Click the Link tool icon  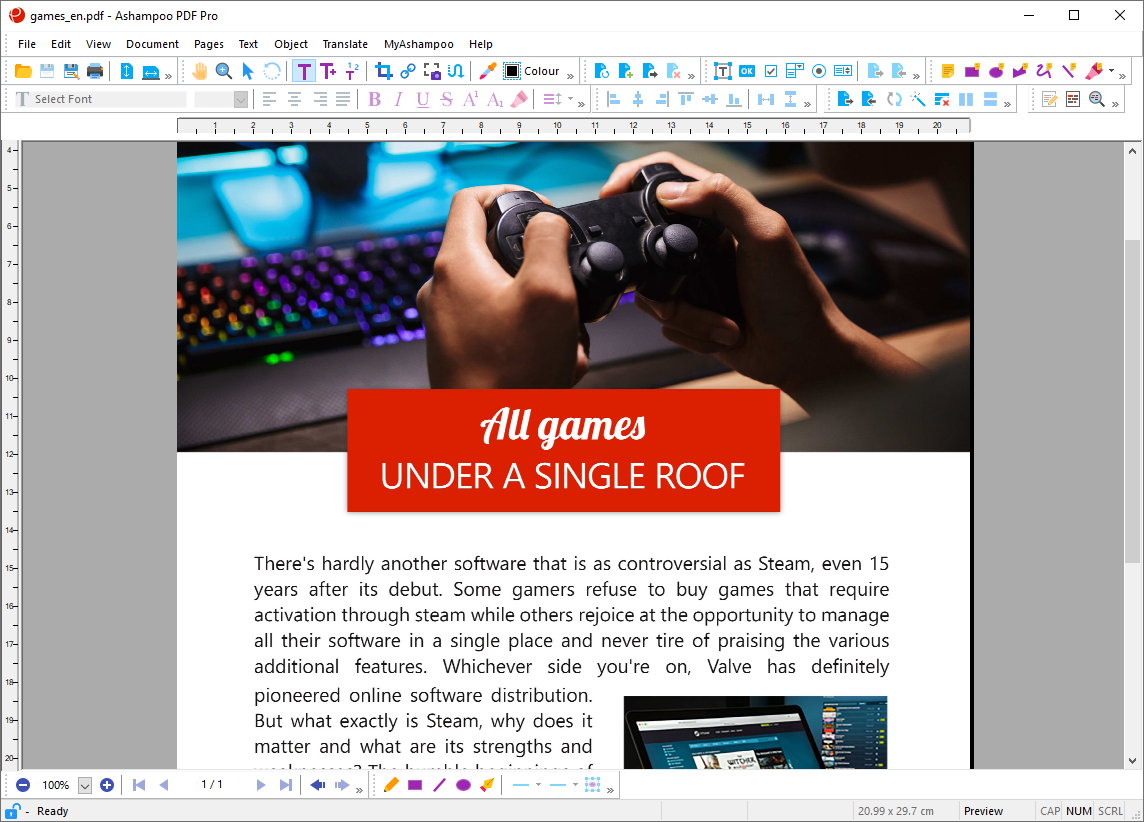(408, 71)
